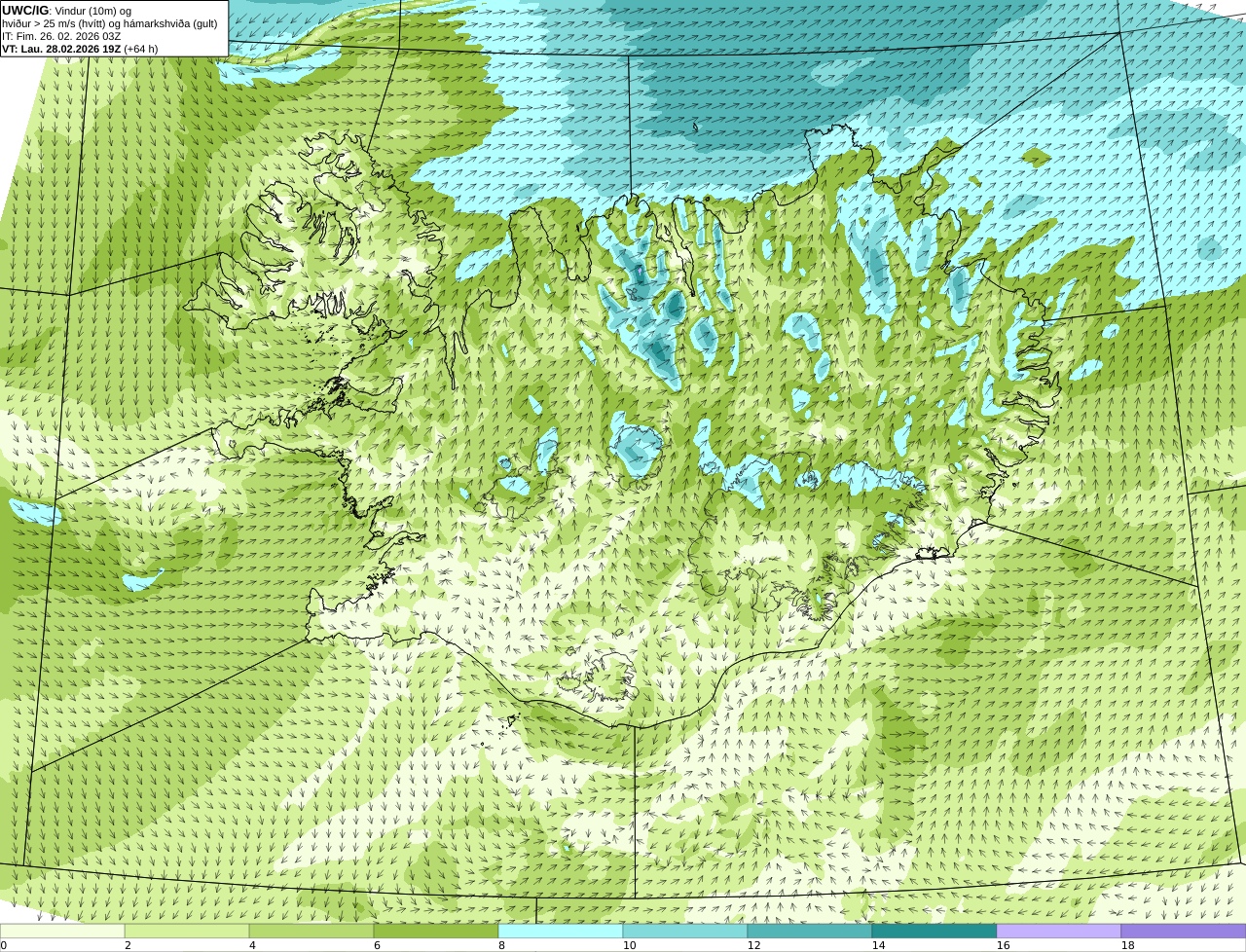Click the legend tick label "12"
This screenshot has height=952, width=1246.
pyautogui.click(x=754, y=945)
